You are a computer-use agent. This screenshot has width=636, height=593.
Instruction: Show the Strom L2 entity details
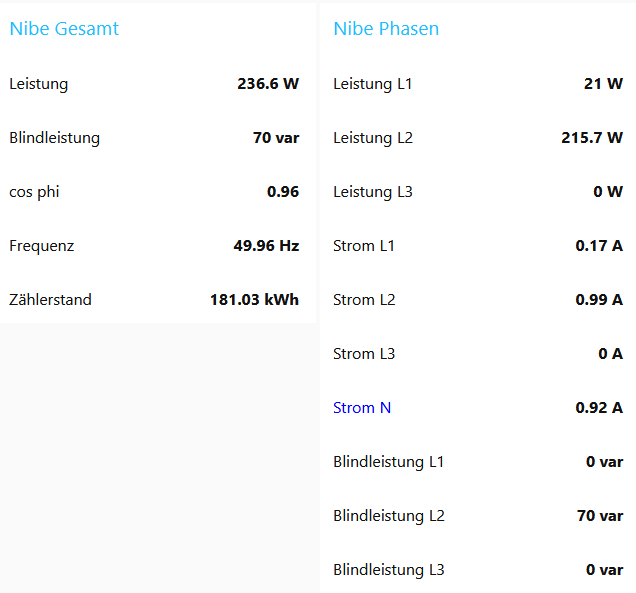[x=364, y=300]
